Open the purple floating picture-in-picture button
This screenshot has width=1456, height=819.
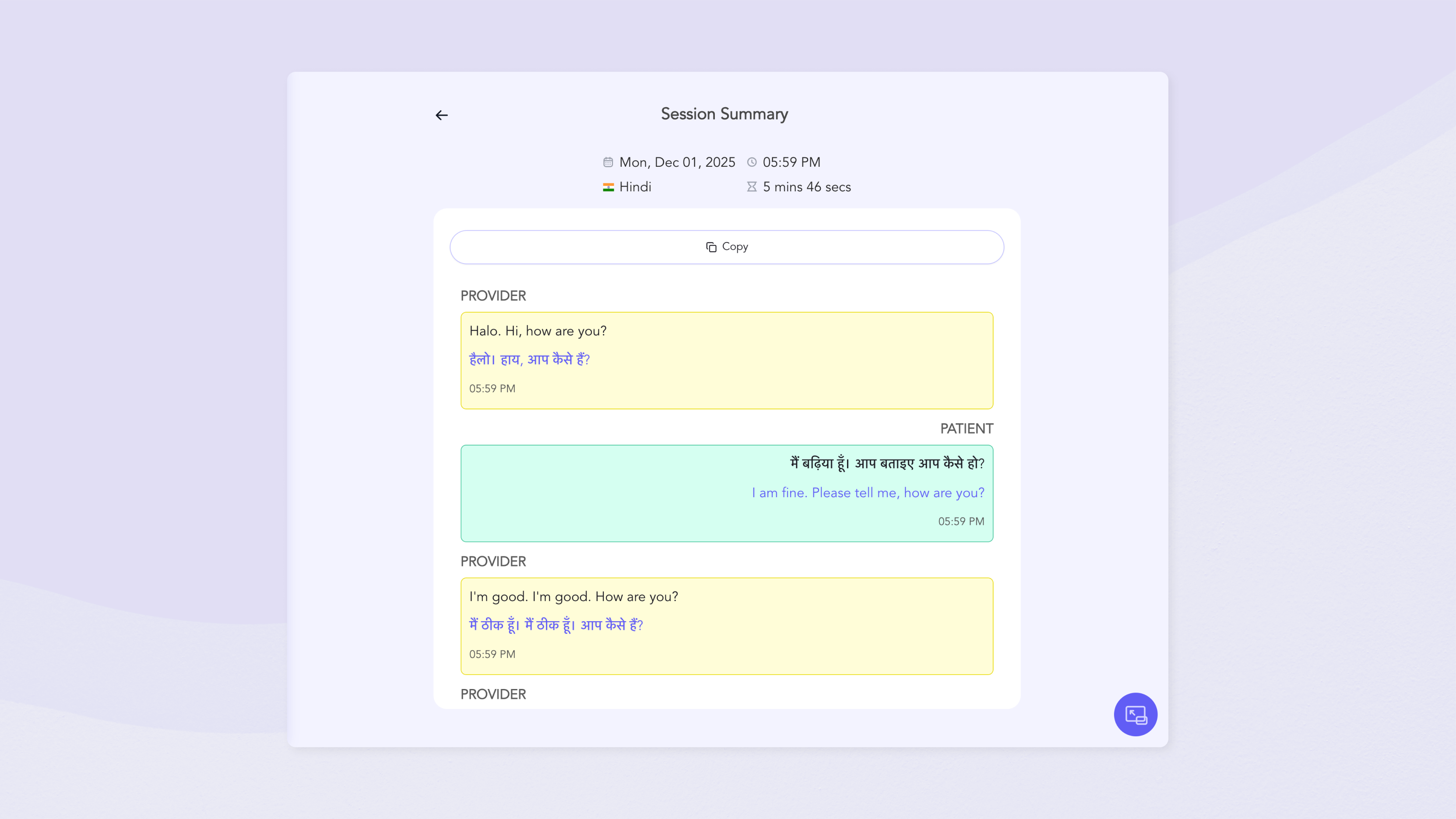click(x=1135, y=714)
